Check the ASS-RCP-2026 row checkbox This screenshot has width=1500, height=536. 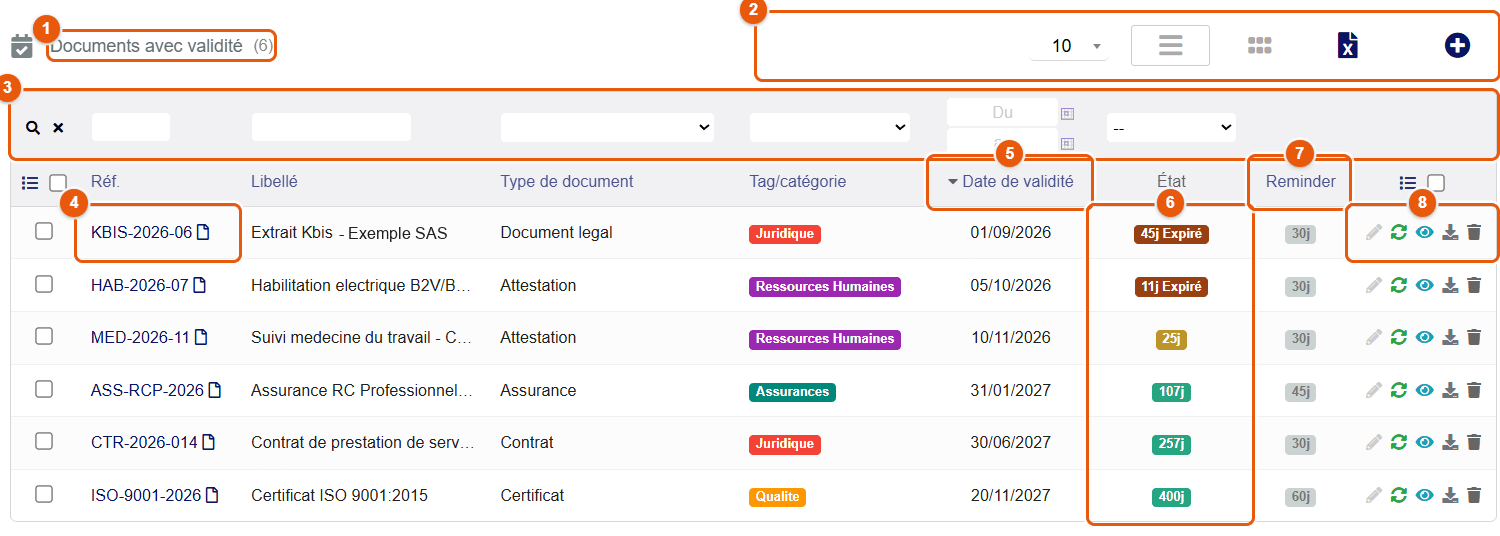click(x=44, y=389)
